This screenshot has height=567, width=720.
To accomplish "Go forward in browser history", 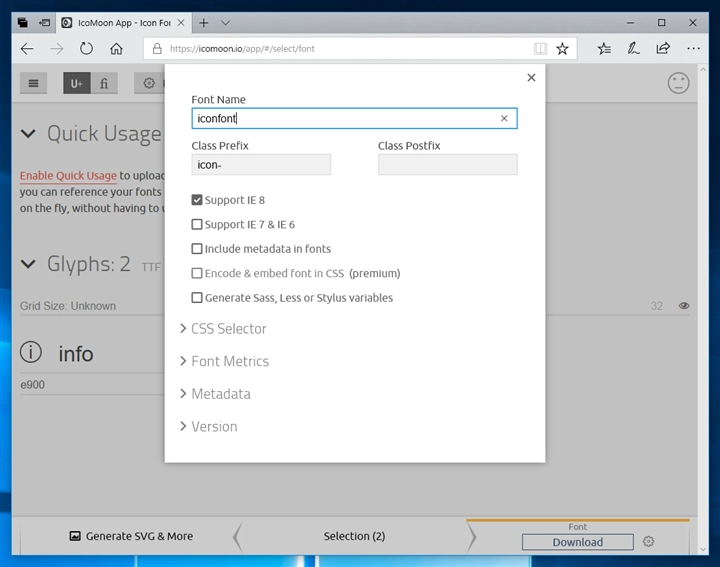I will click(57, 49).
